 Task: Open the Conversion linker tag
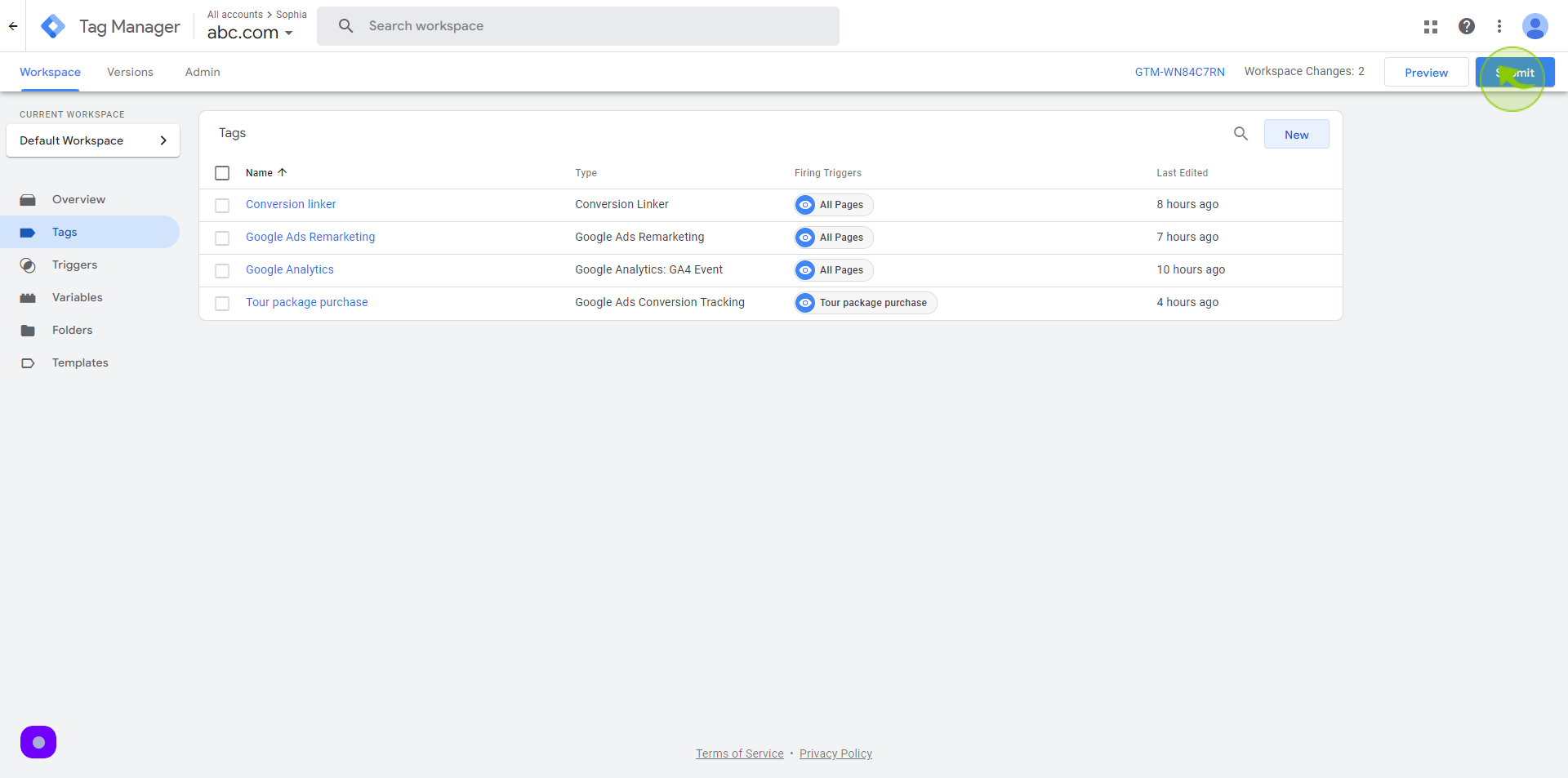291,204
